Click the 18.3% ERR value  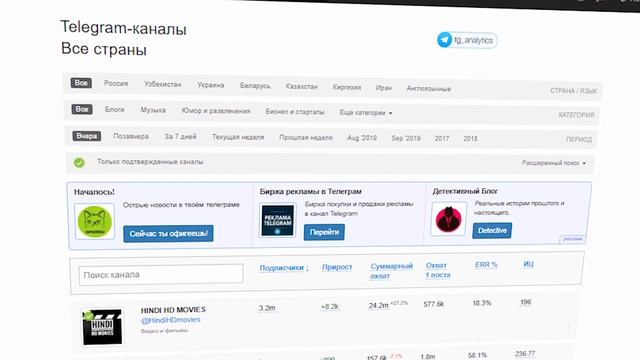[482, 303]
